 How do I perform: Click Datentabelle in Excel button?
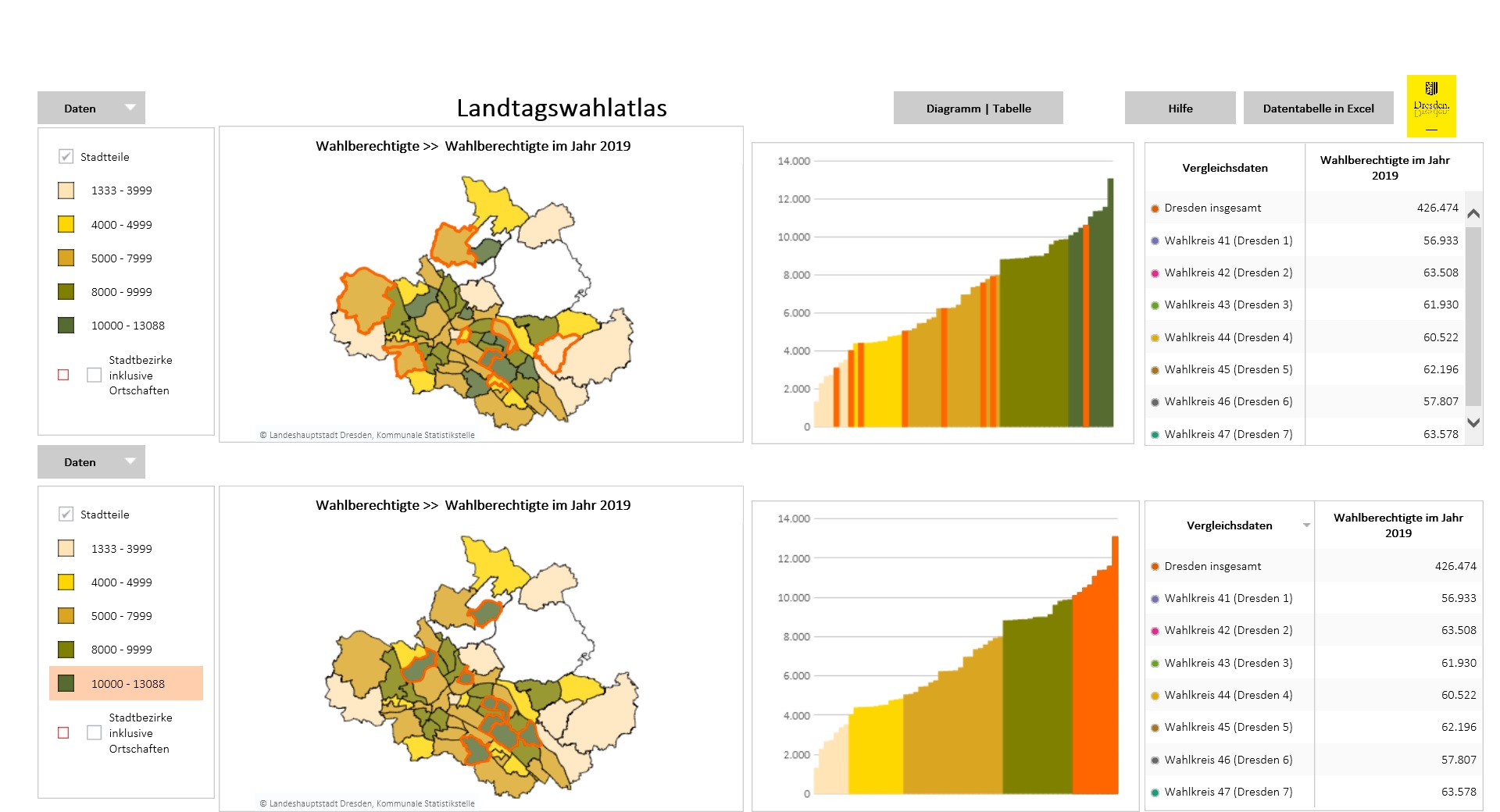(1318, 109)
